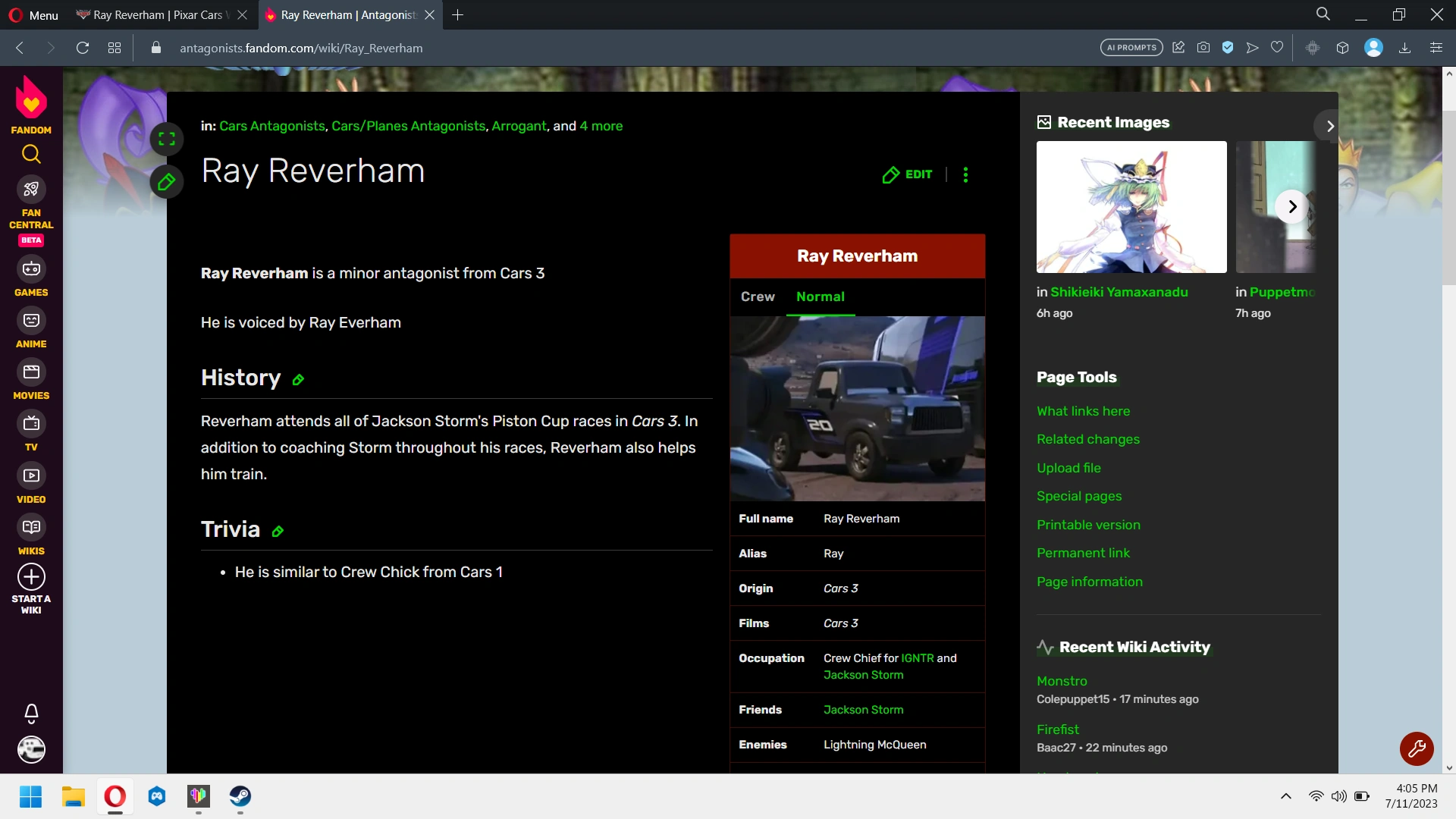Viewport: 1456px width, 819px height.
Task: Open the Anime section icon
Action: (31, 321)
